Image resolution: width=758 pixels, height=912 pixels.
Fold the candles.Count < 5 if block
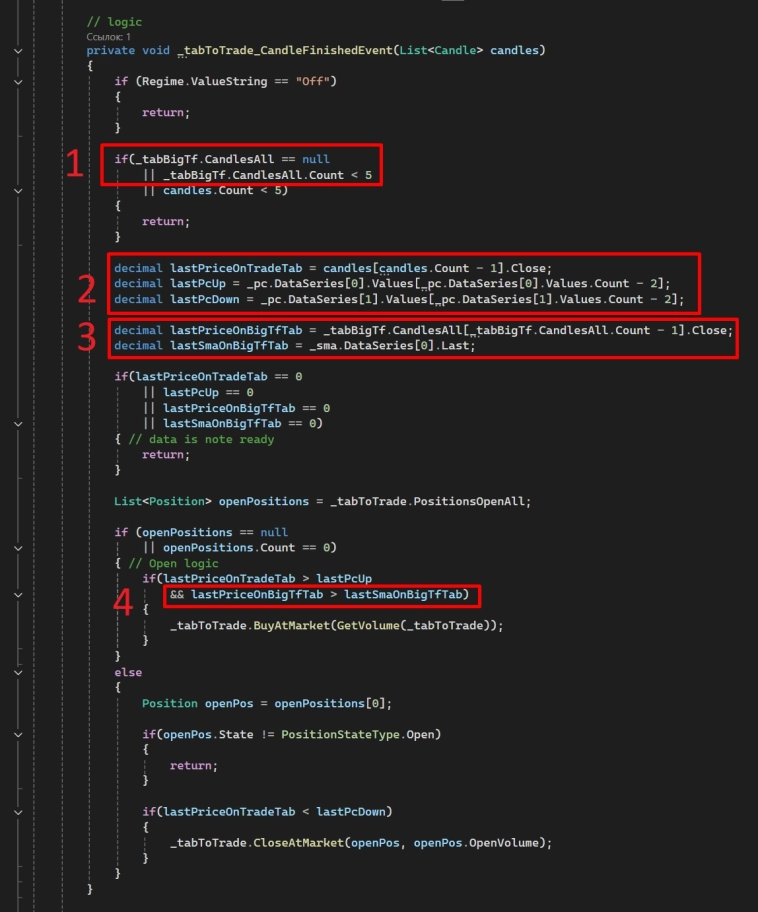(x=18, y=191)
